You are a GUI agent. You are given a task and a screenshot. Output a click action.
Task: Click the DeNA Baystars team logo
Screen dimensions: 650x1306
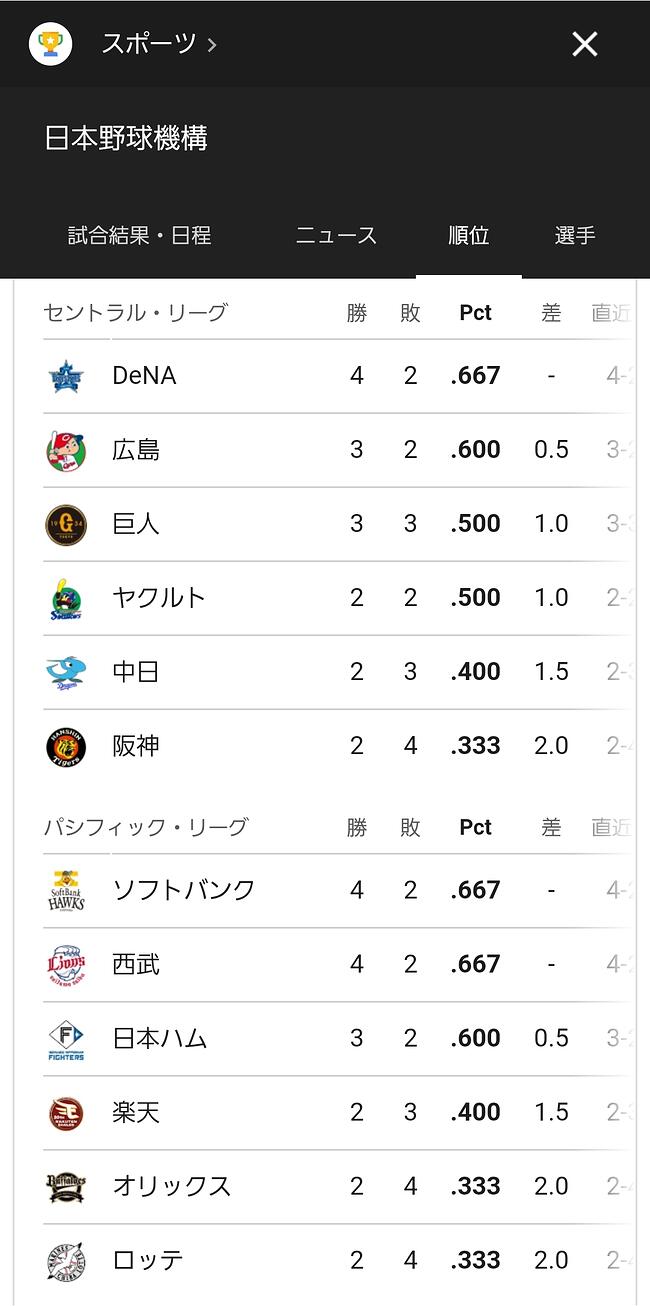pos(65,375)
